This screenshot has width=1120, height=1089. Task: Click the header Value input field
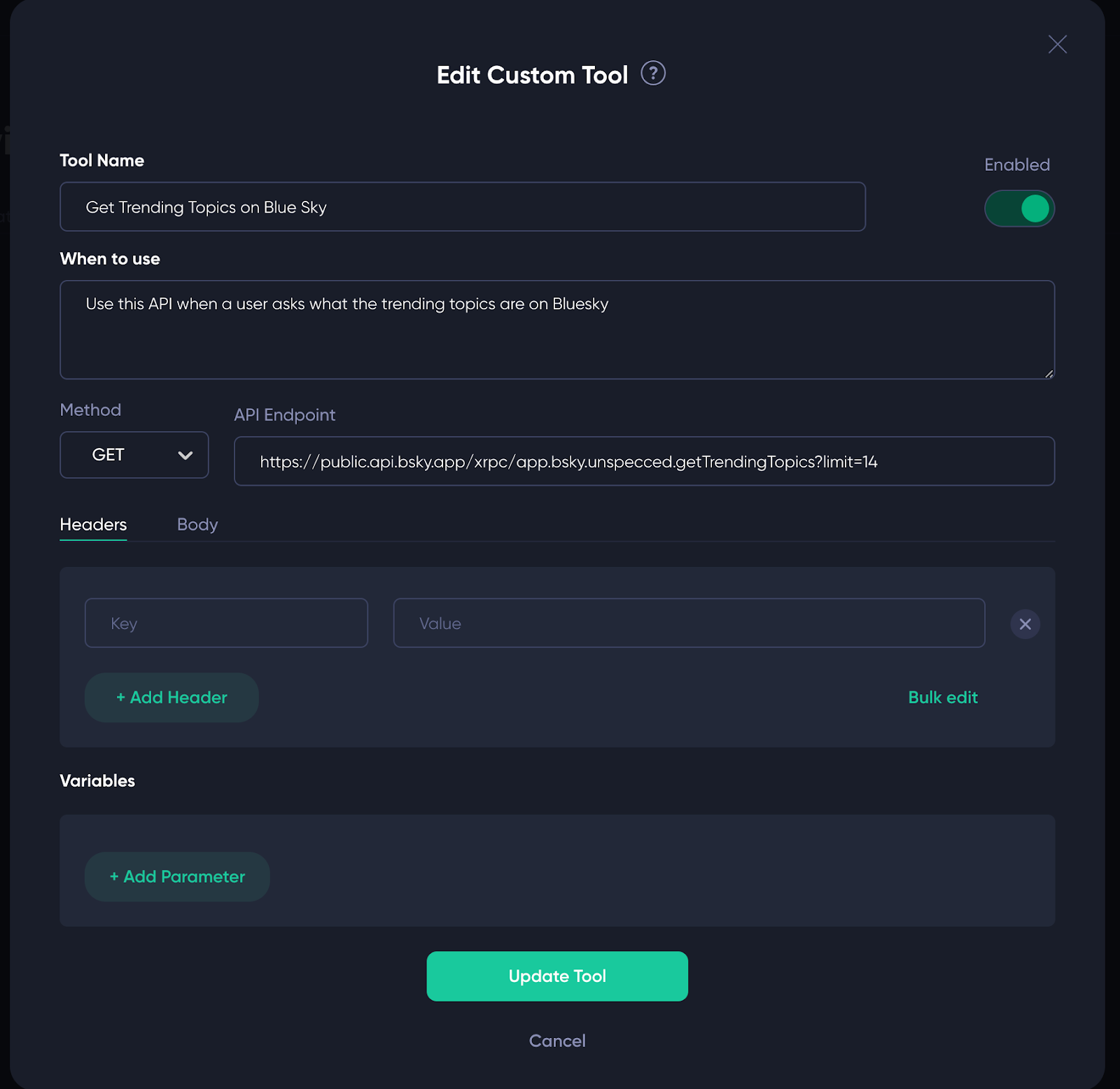(689, 623)
